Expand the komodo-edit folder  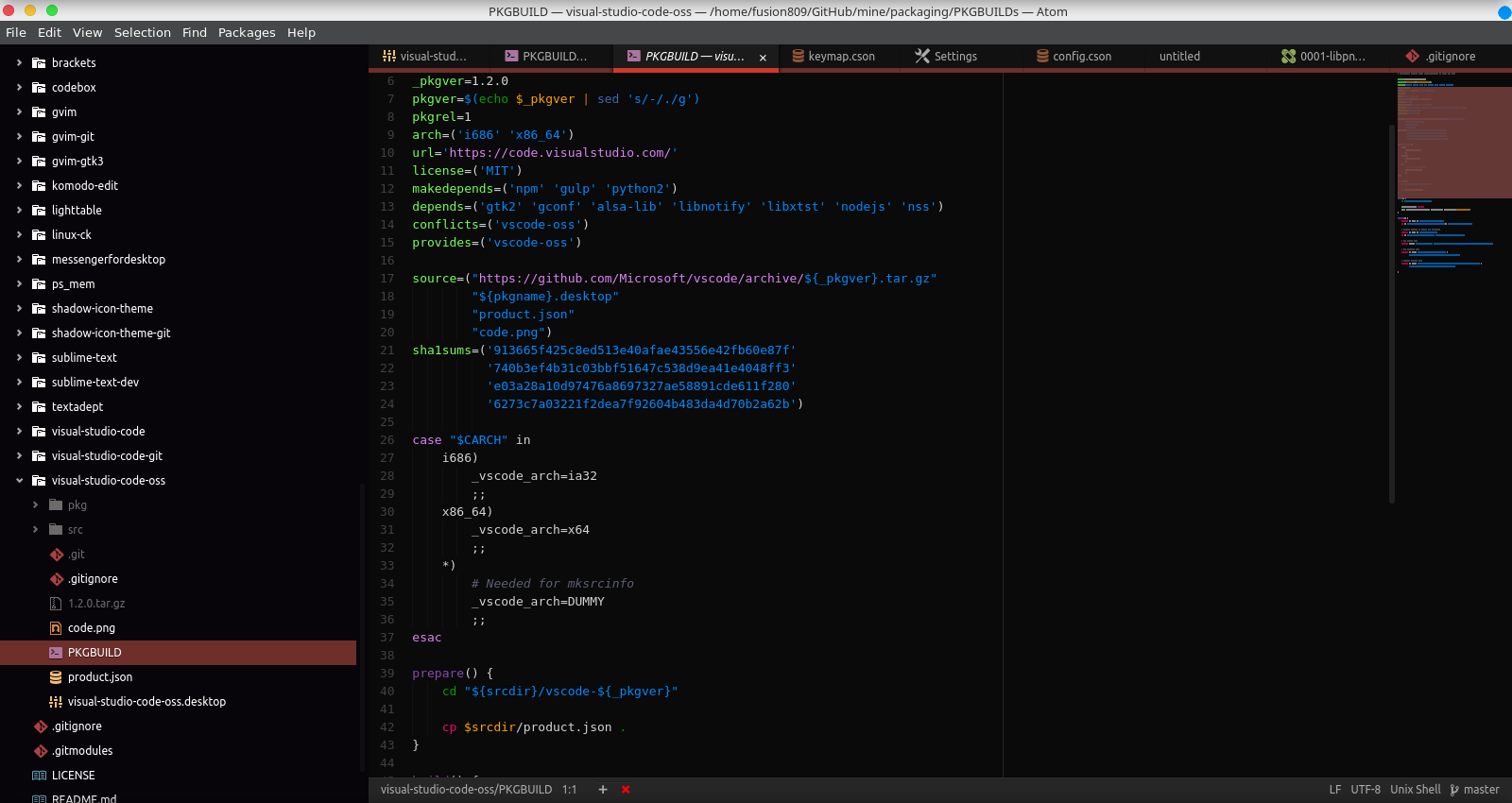(19, 186)
